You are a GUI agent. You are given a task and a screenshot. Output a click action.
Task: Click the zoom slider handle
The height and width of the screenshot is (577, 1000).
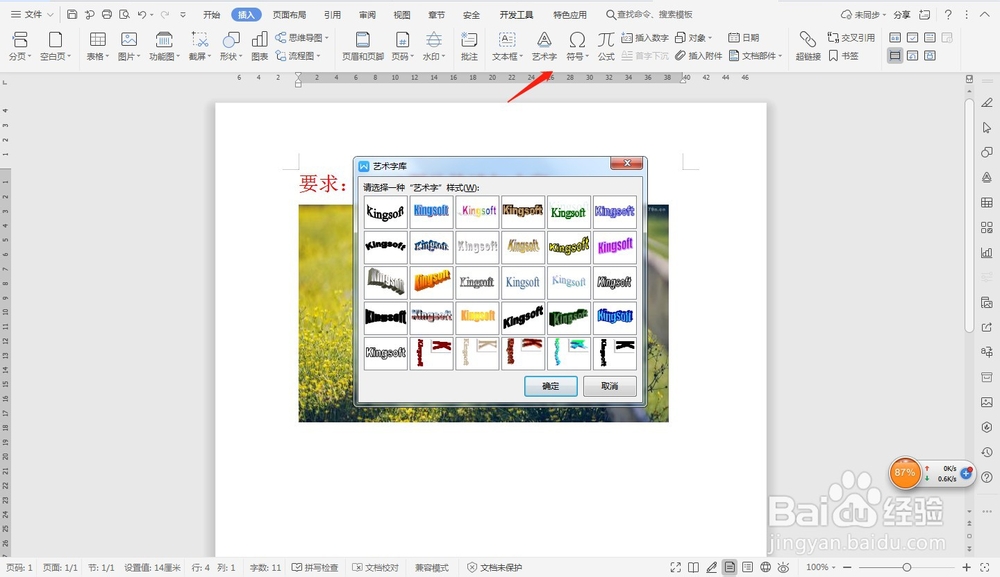906,567
